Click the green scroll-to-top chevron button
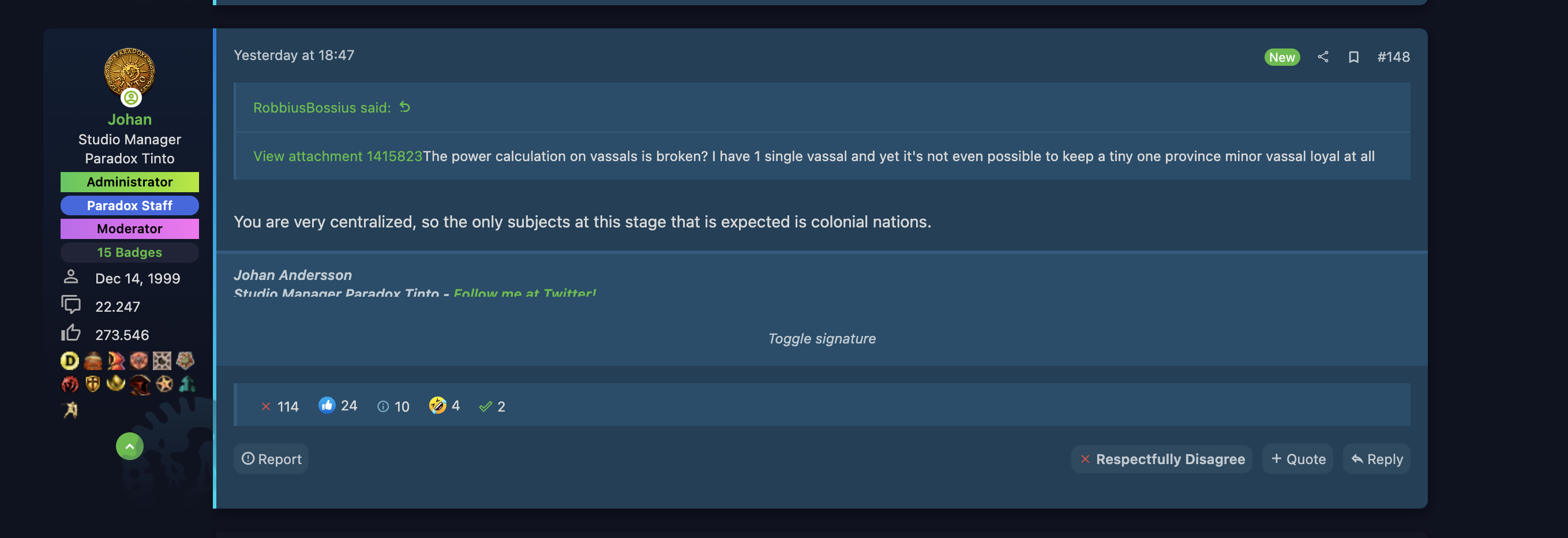 (130, 446)
